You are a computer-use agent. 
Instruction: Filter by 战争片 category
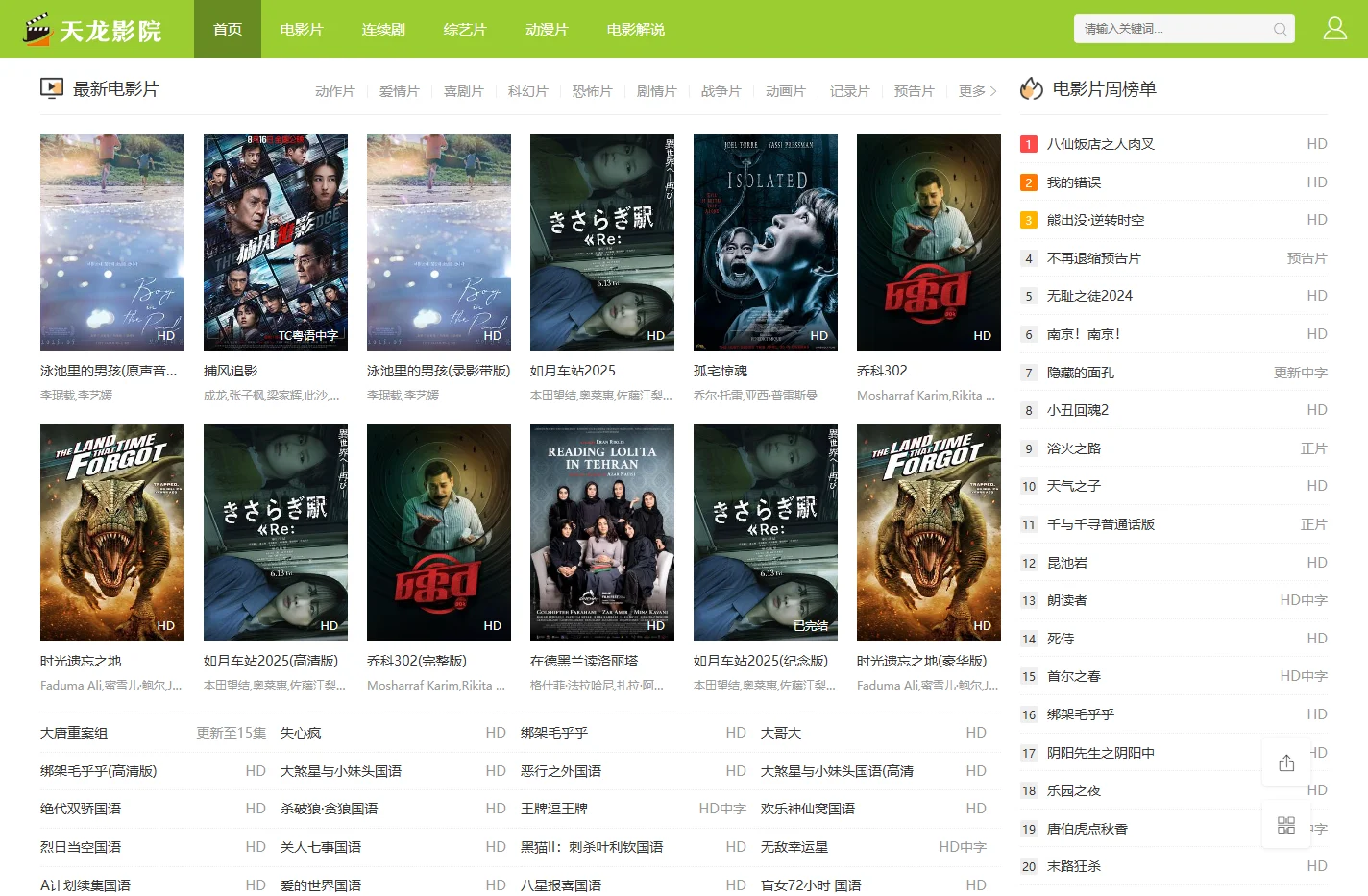(x=721, y=91)
